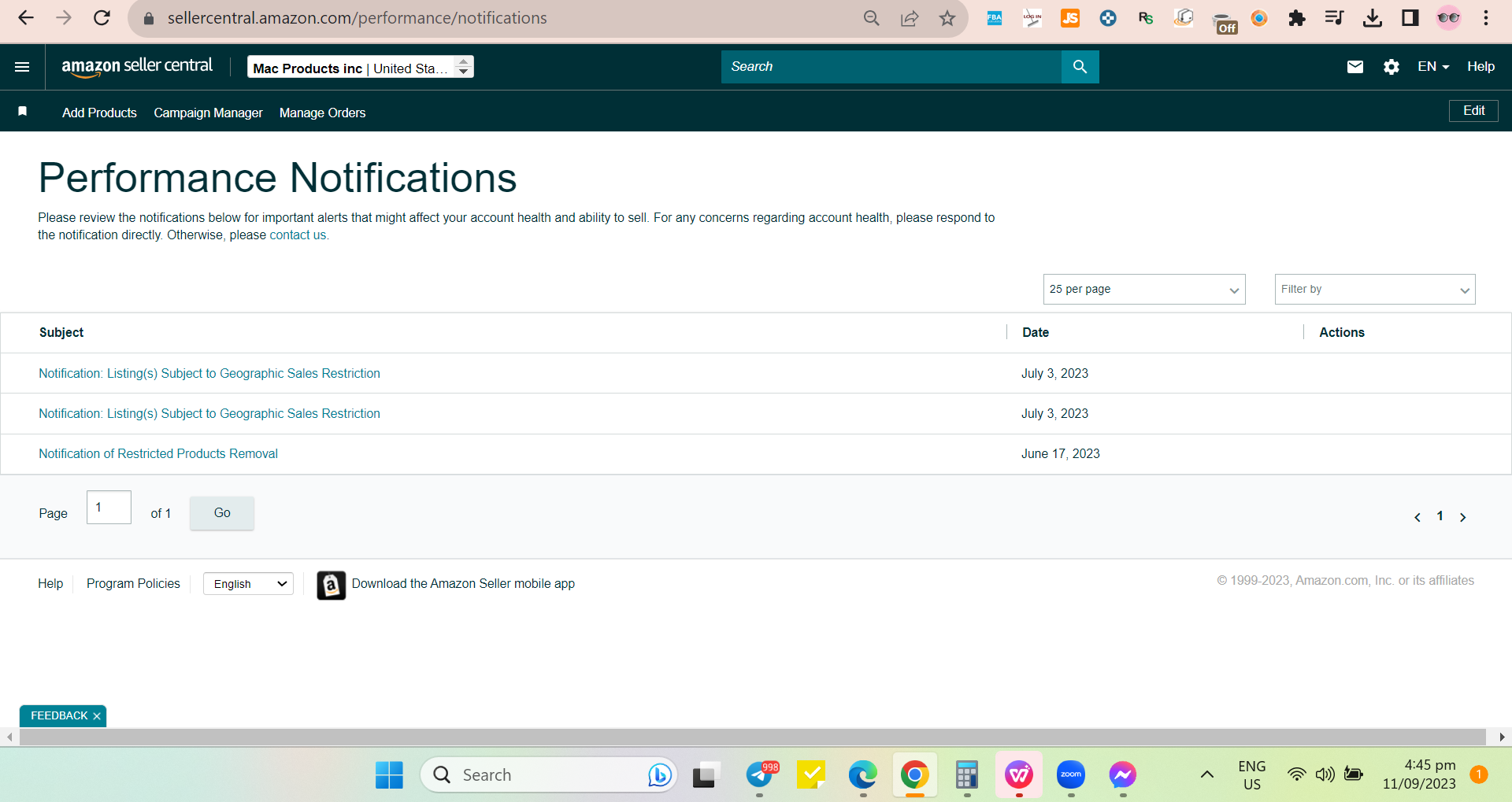This screenshot has width=1512, height=802.
Task: Open Program Policies link
Action: coord(133,584)
